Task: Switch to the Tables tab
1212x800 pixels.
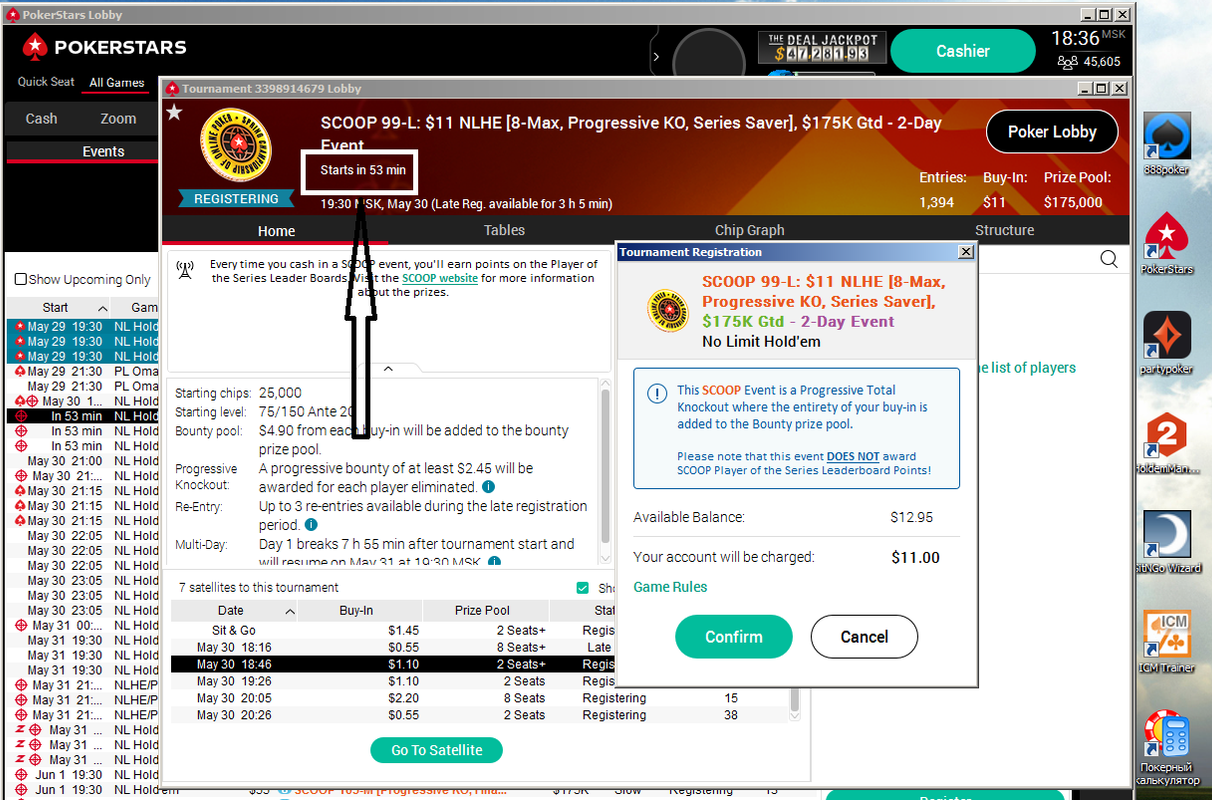Action: click(504, 230)
